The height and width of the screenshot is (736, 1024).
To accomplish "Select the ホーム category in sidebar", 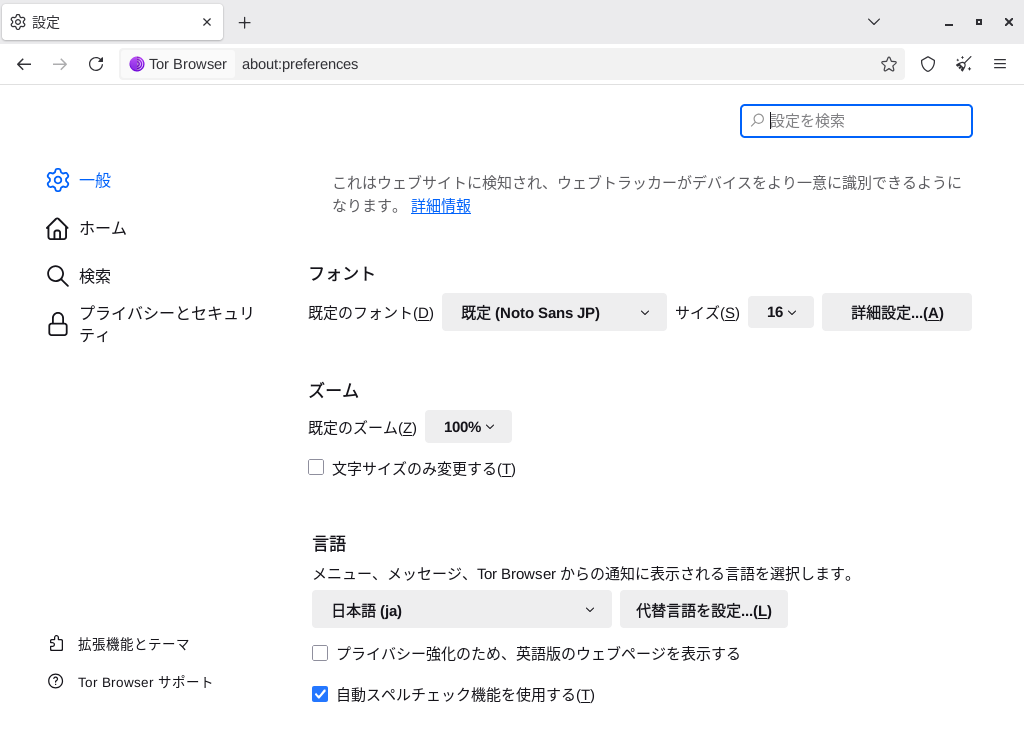I will click(102, 228).
